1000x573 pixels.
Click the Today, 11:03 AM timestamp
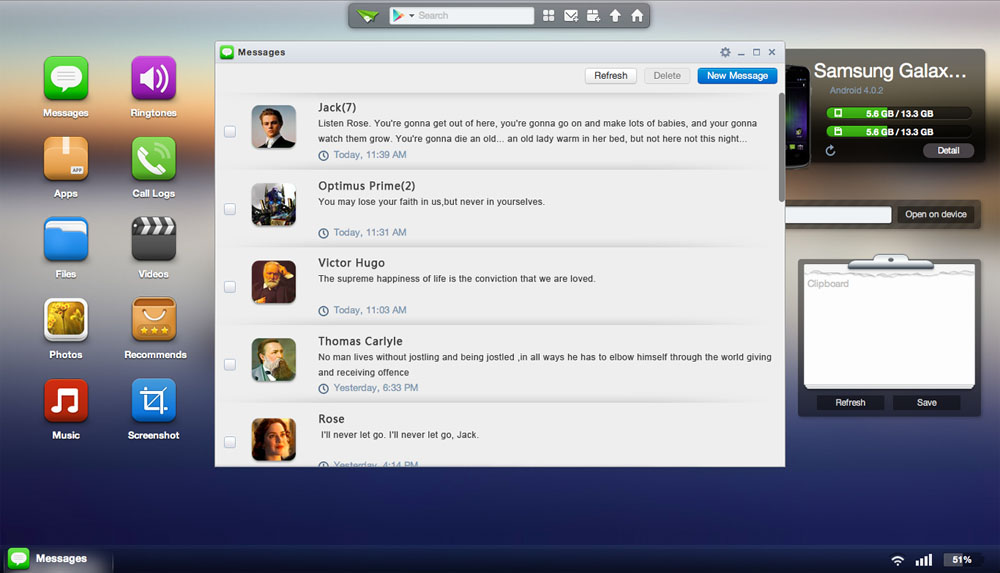coord(369,310)
